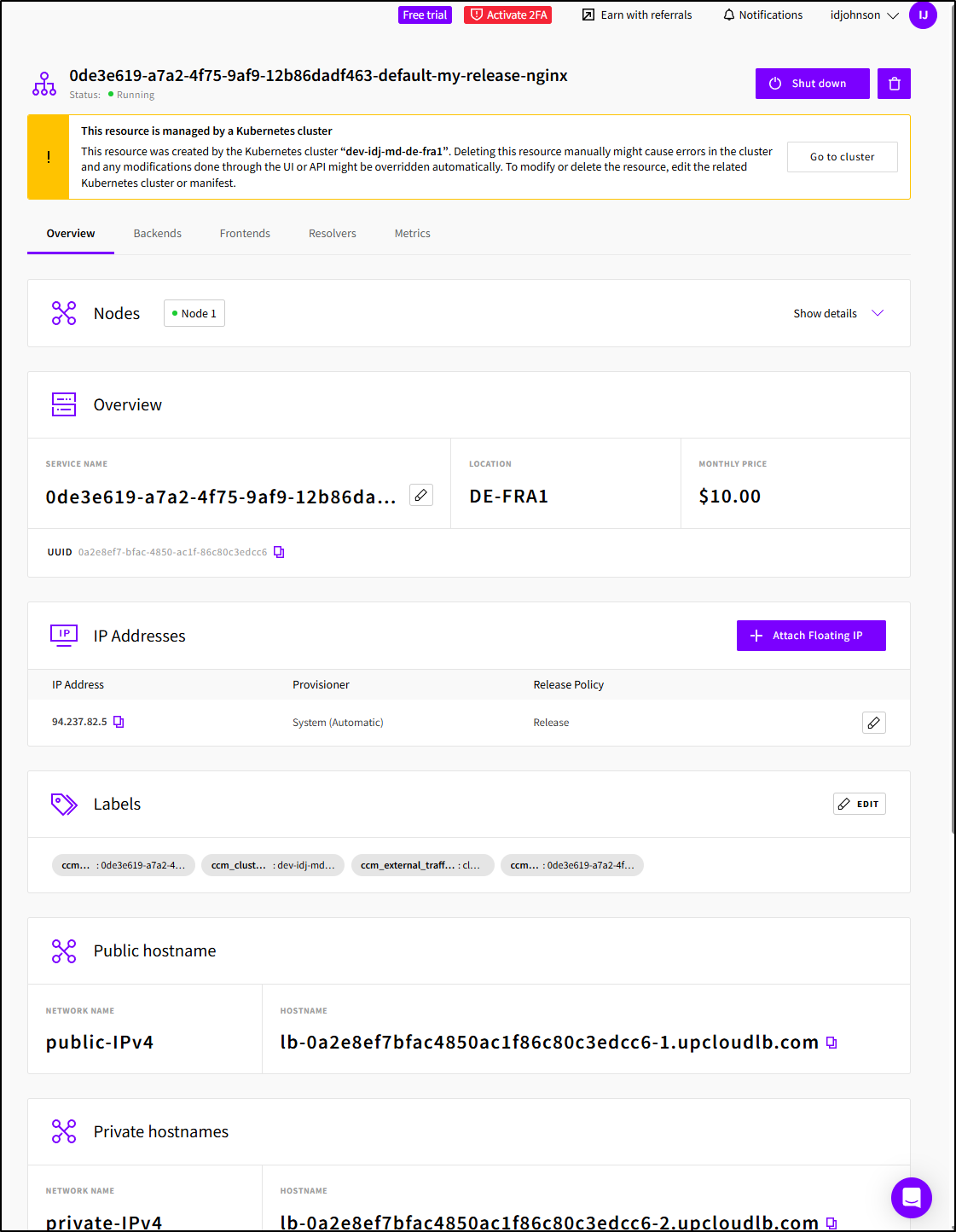
Task: Edit release policy via pencil icon
Action: [x=873, y=723]
